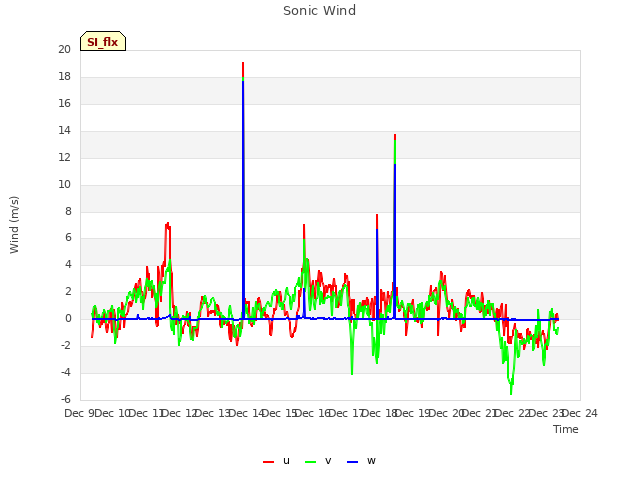Image resolution: width=640 pixels, height=480 pixels.
Task: Select the SI_flx annotation label
Action: (x=103, y=41)
